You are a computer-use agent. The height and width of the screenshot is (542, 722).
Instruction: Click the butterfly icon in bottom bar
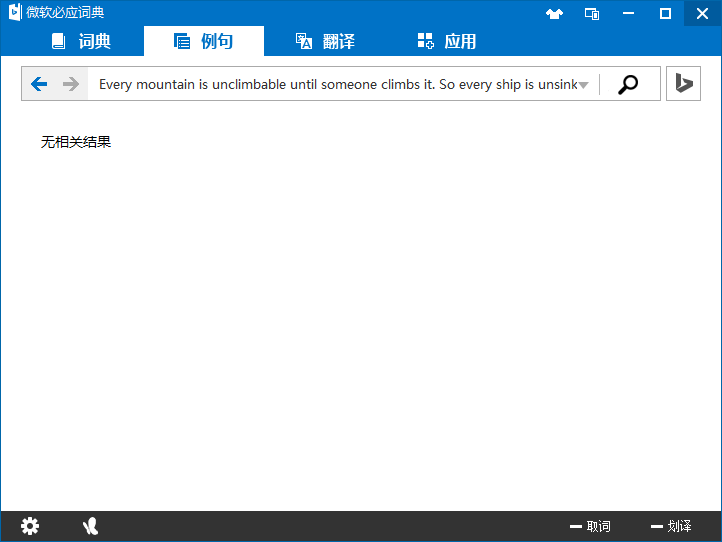tap(90, 526)
